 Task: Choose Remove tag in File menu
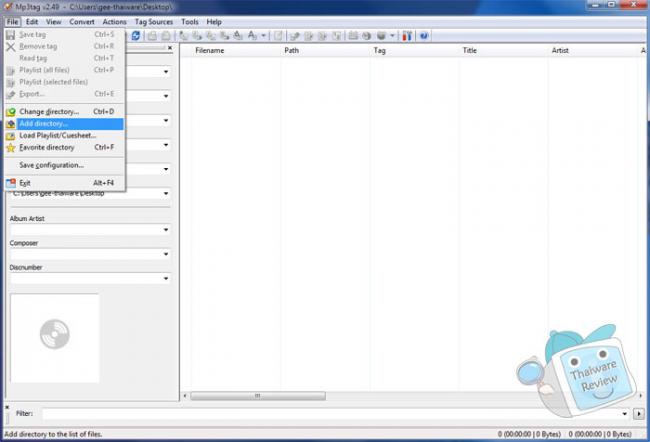coord(65,46)
